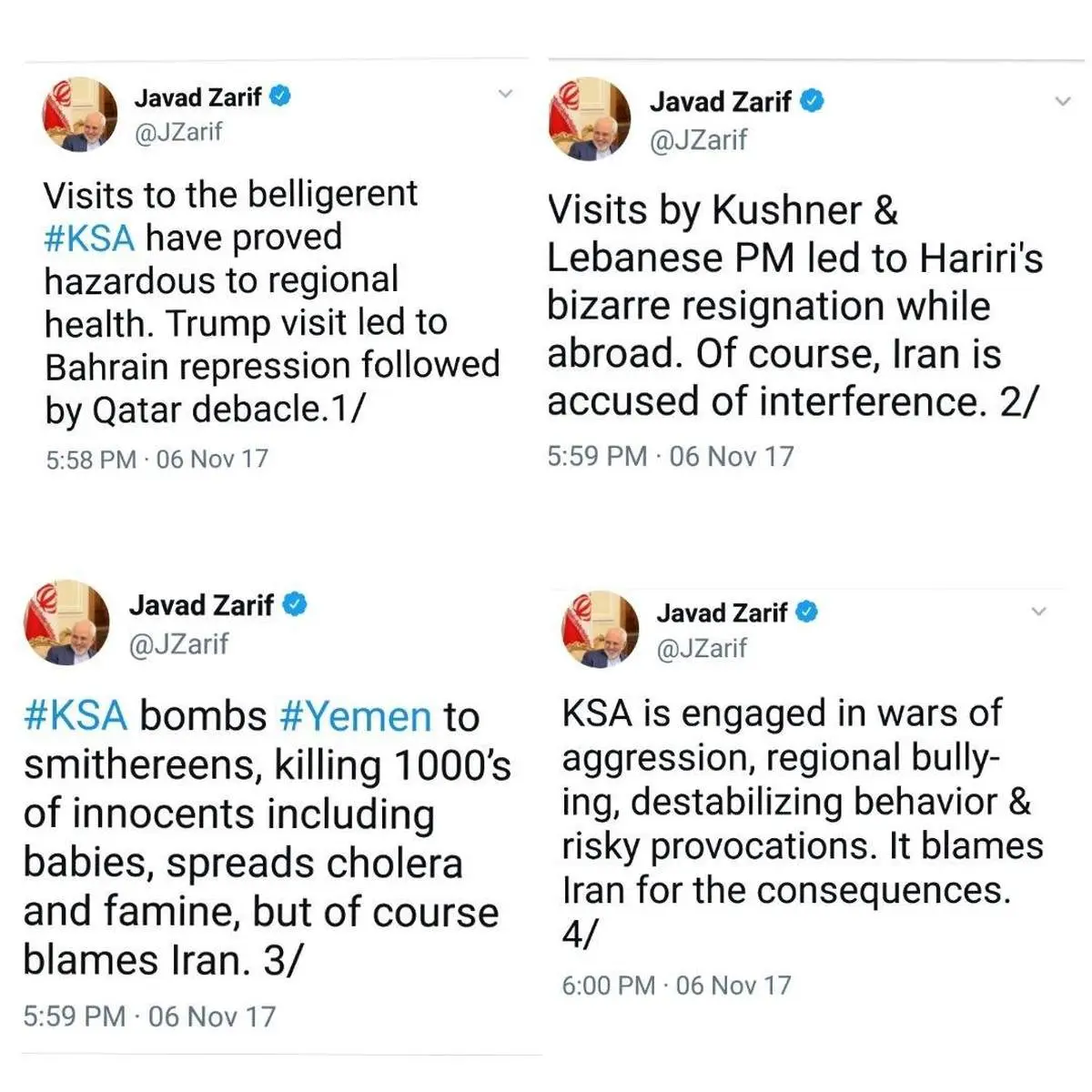Click the Javad Zarif name on tweet 1/
The height and width of the screenshot is (1092, 1092).
pos(198,96)
